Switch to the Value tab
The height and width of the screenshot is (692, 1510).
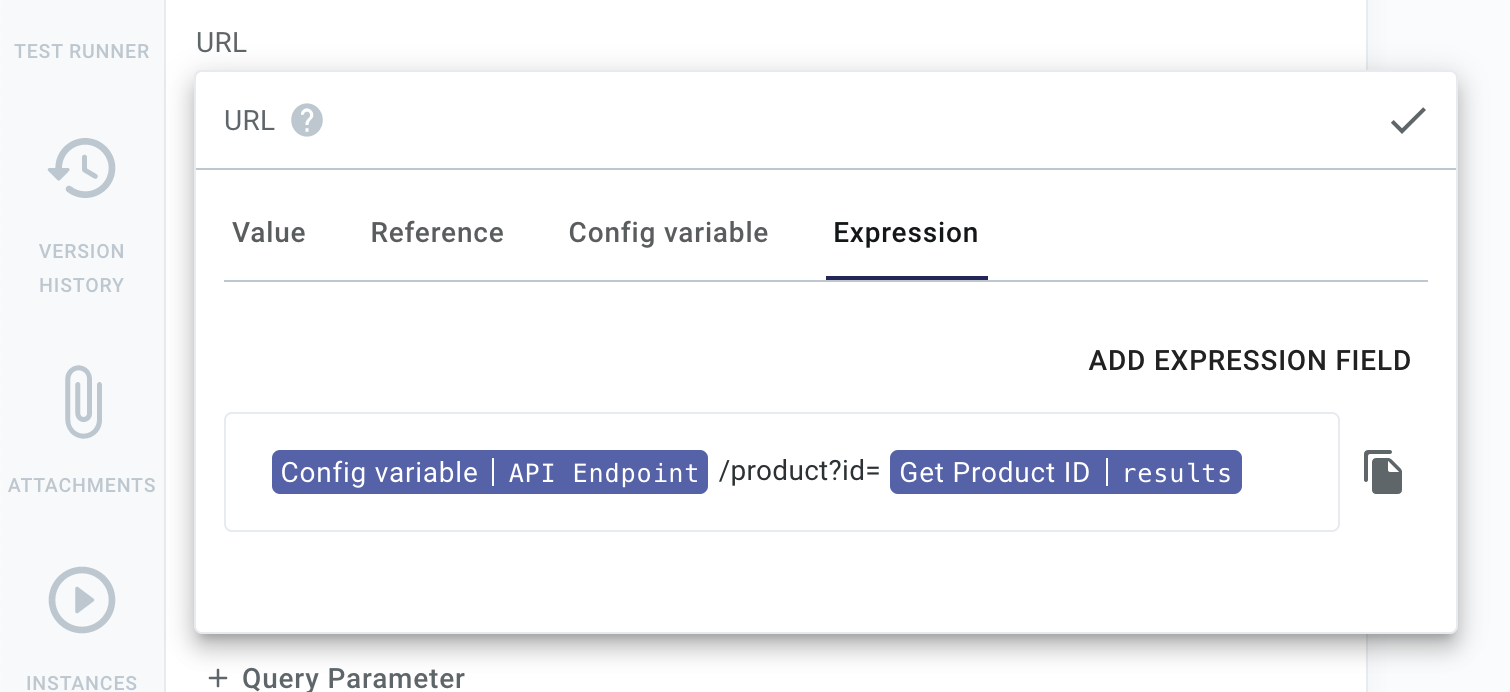(268, 232)
